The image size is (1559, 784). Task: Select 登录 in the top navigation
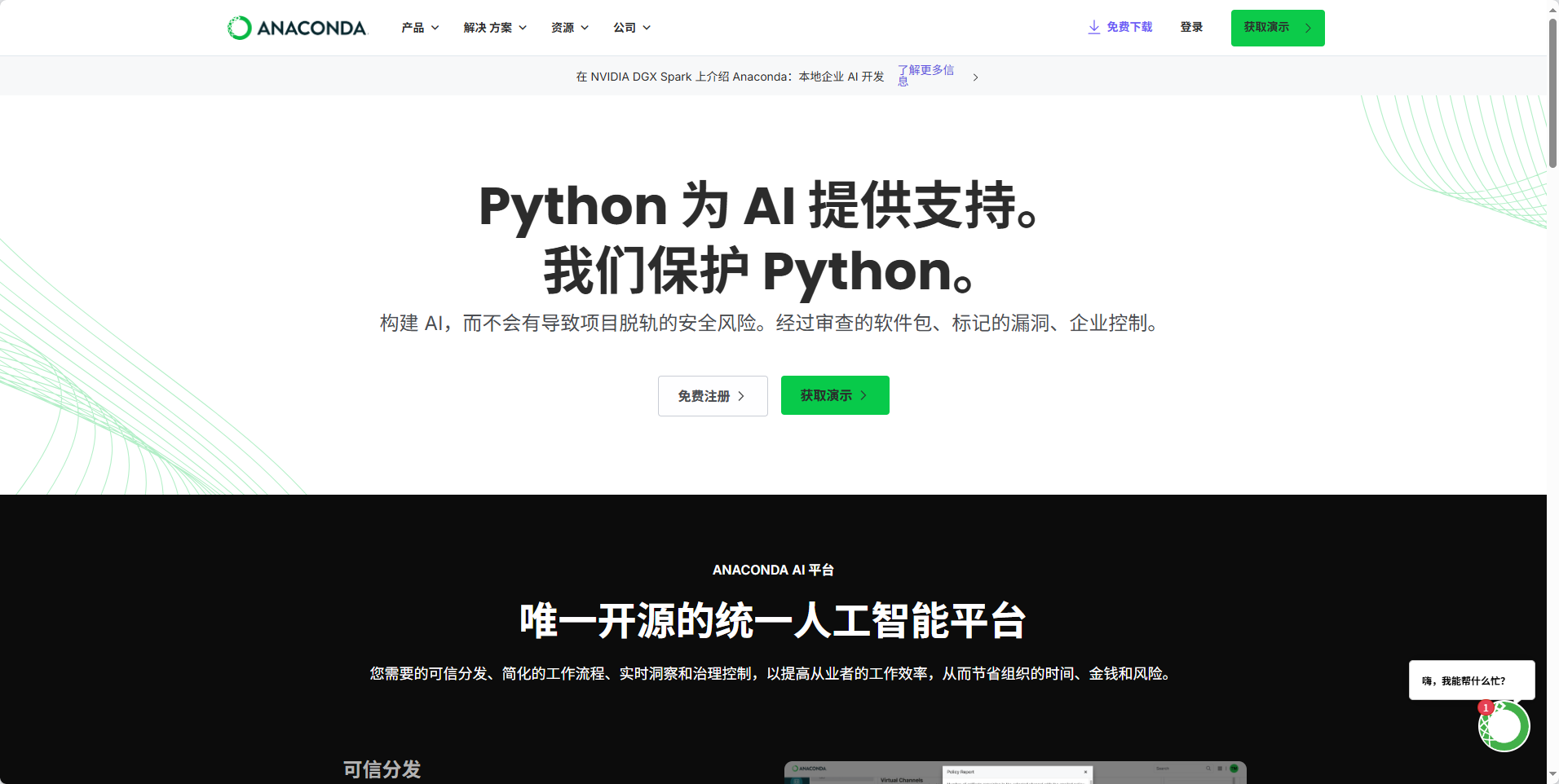coord(1190,27)
